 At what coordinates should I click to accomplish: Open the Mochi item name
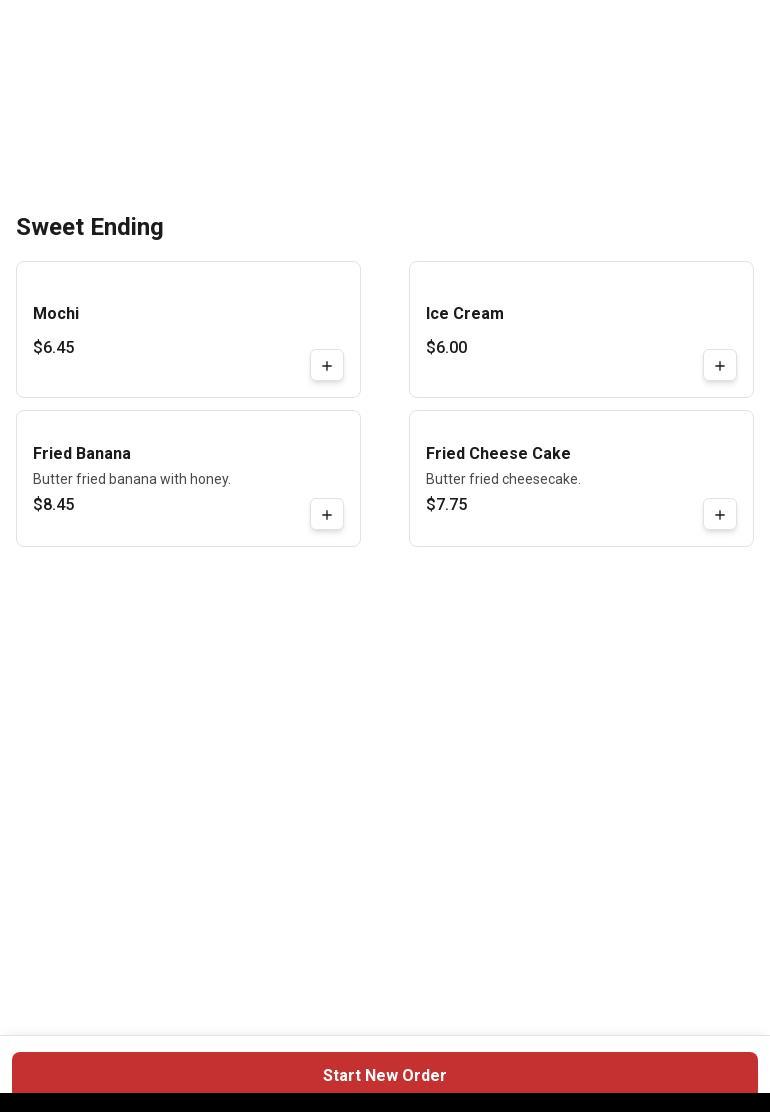pyautogui.click(x=56, y=314)
